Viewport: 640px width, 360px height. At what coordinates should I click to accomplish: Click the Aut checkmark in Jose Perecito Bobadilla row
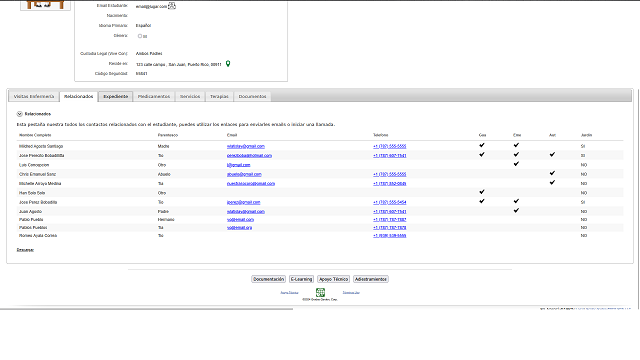[552, 154]
